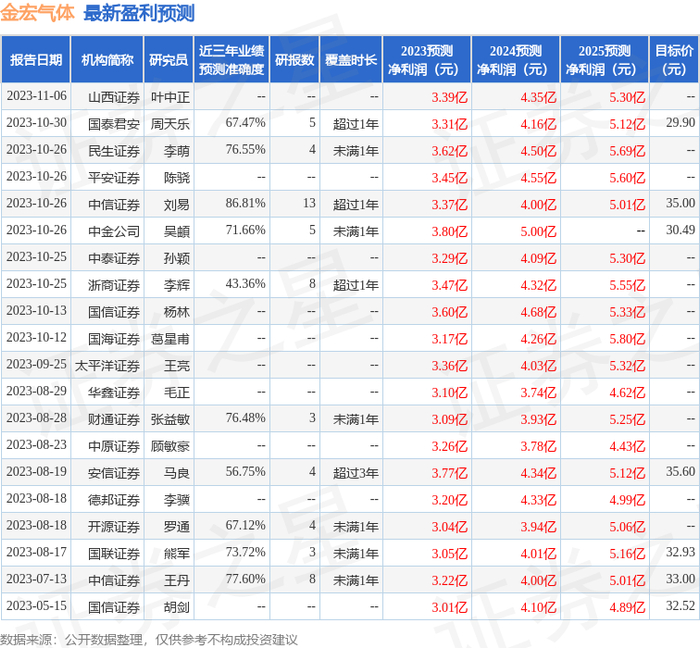Image resolution: width=700 pixels, height=648 pixels.
Task: Click researcher name 孙颖
Action: click(177, 258)
